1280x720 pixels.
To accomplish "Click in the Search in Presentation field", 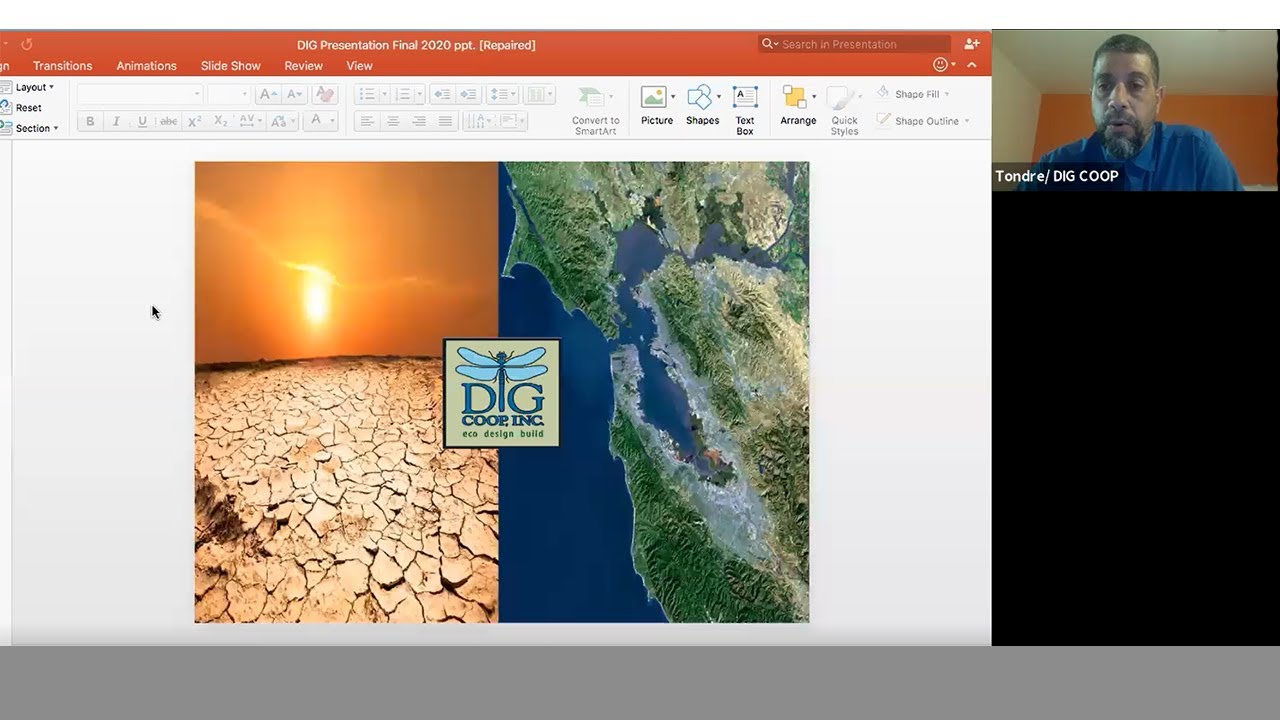I will (x=855, y=44).
